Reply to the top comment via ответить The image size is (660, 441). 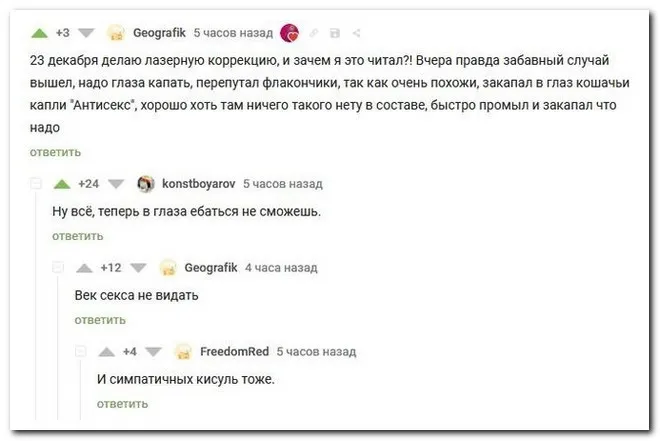tap(55, 152)
